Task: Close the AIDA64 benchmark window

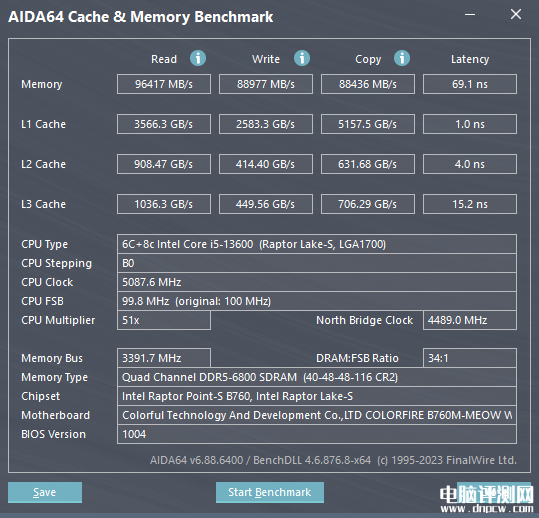Action: coord(516,14)
